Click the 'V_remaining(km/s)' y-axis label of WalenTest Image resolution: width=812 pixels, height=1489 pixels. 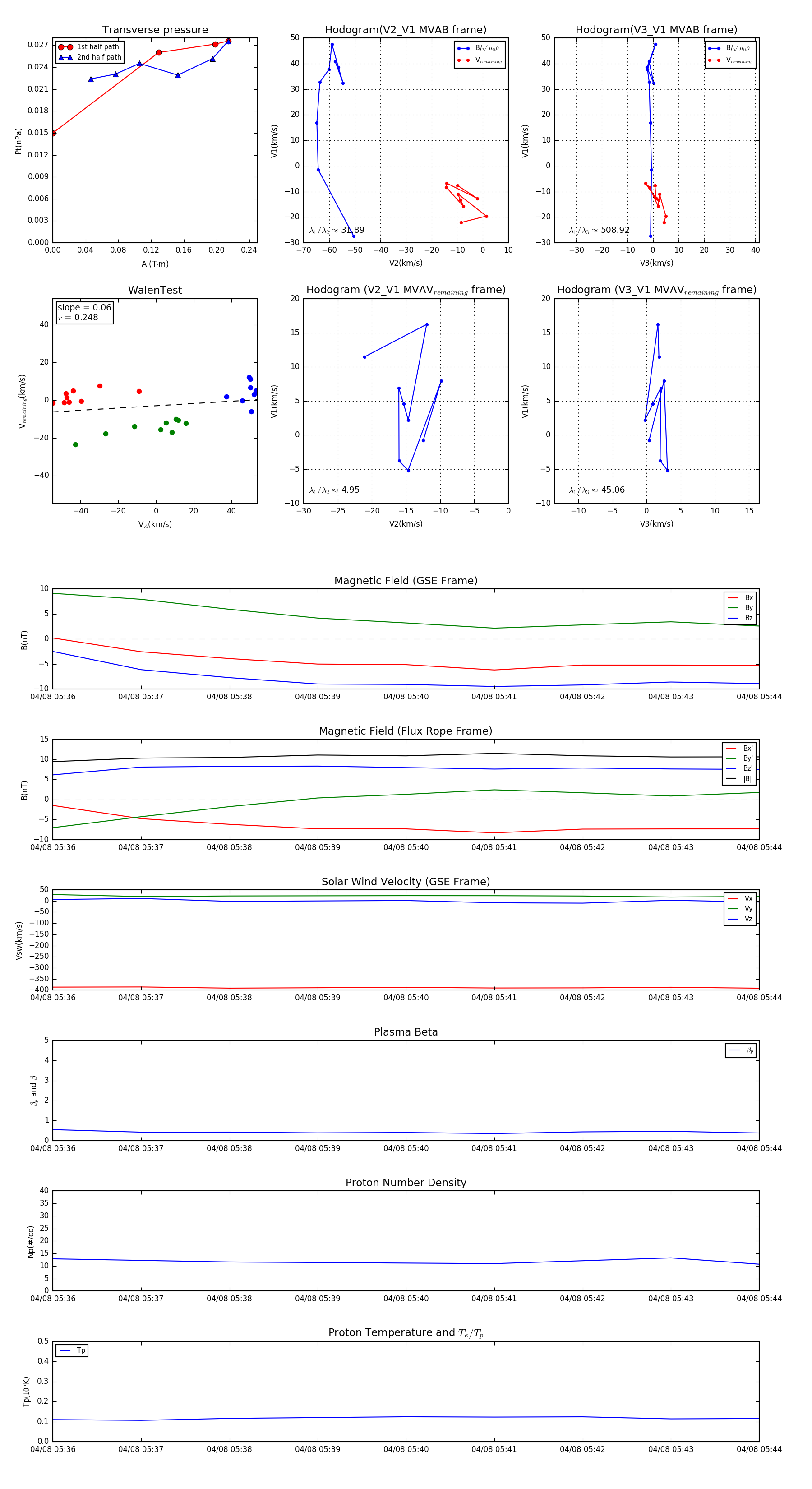click(22, 401)
